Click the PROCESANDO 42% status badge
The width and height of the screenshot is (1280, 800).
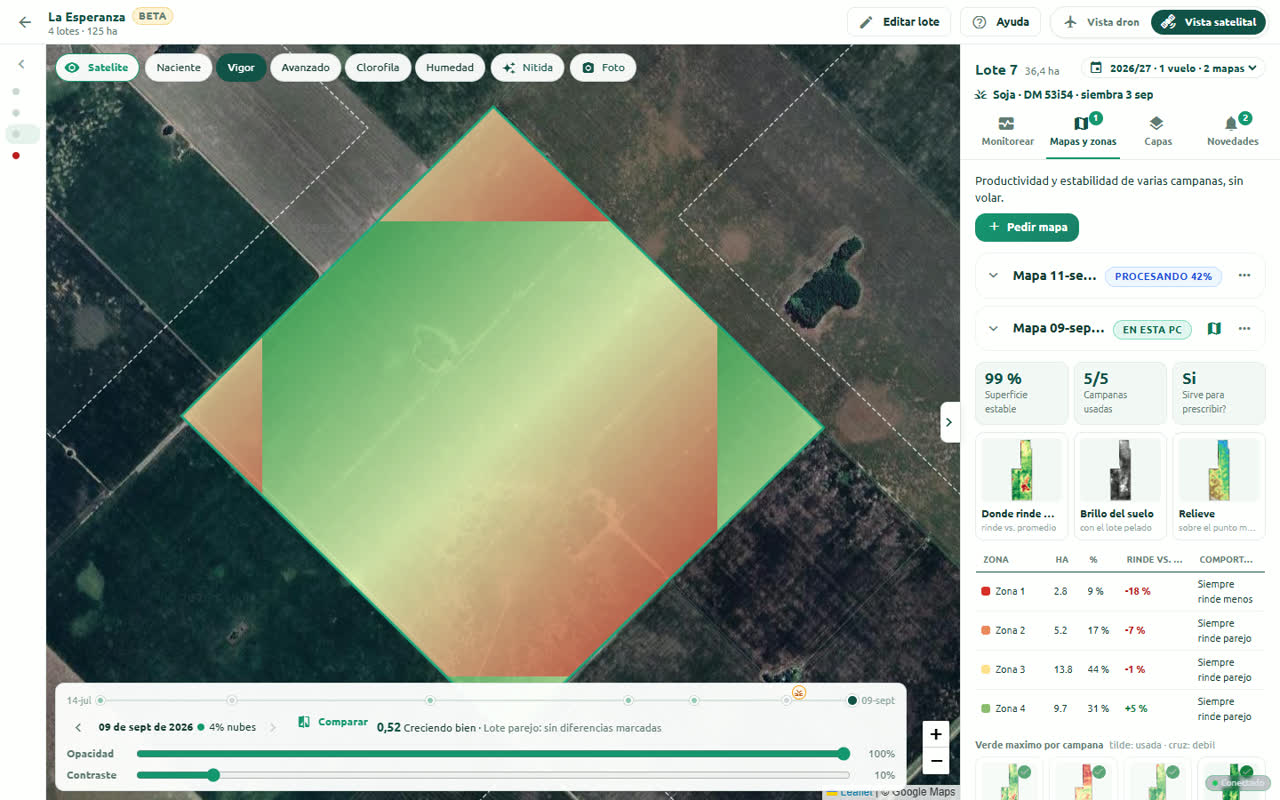coord(1163,276)
